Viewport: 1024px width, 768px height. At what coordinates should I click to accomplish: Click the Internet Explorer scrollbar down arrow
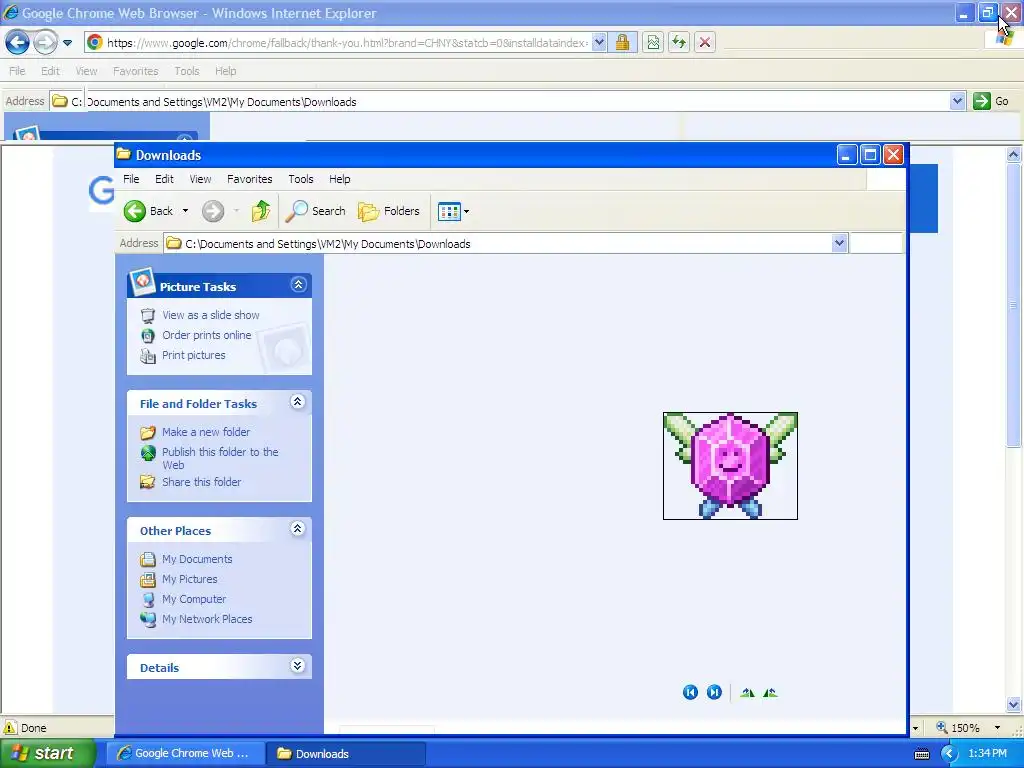pos(1014,705)
